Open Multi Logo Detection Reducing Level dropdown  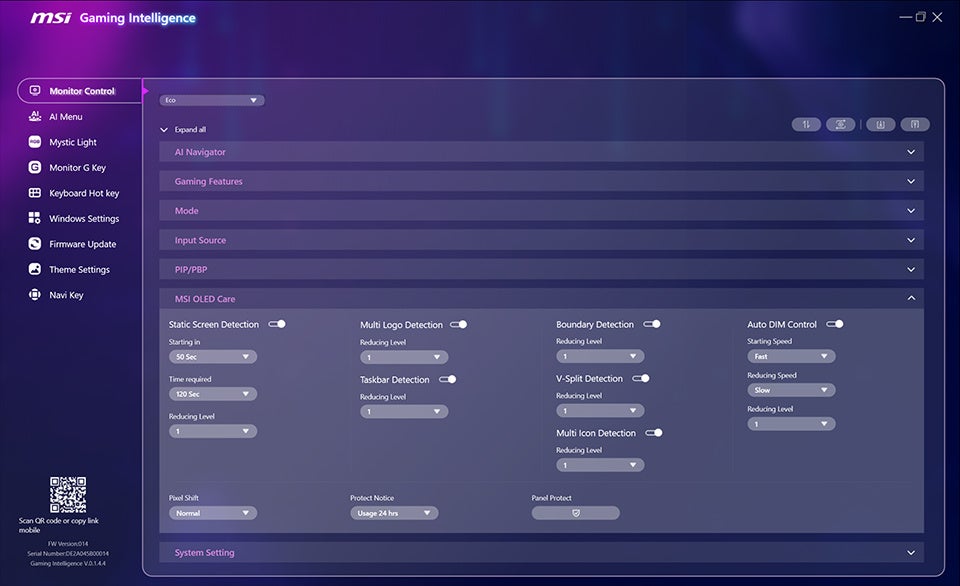point(404,357)
